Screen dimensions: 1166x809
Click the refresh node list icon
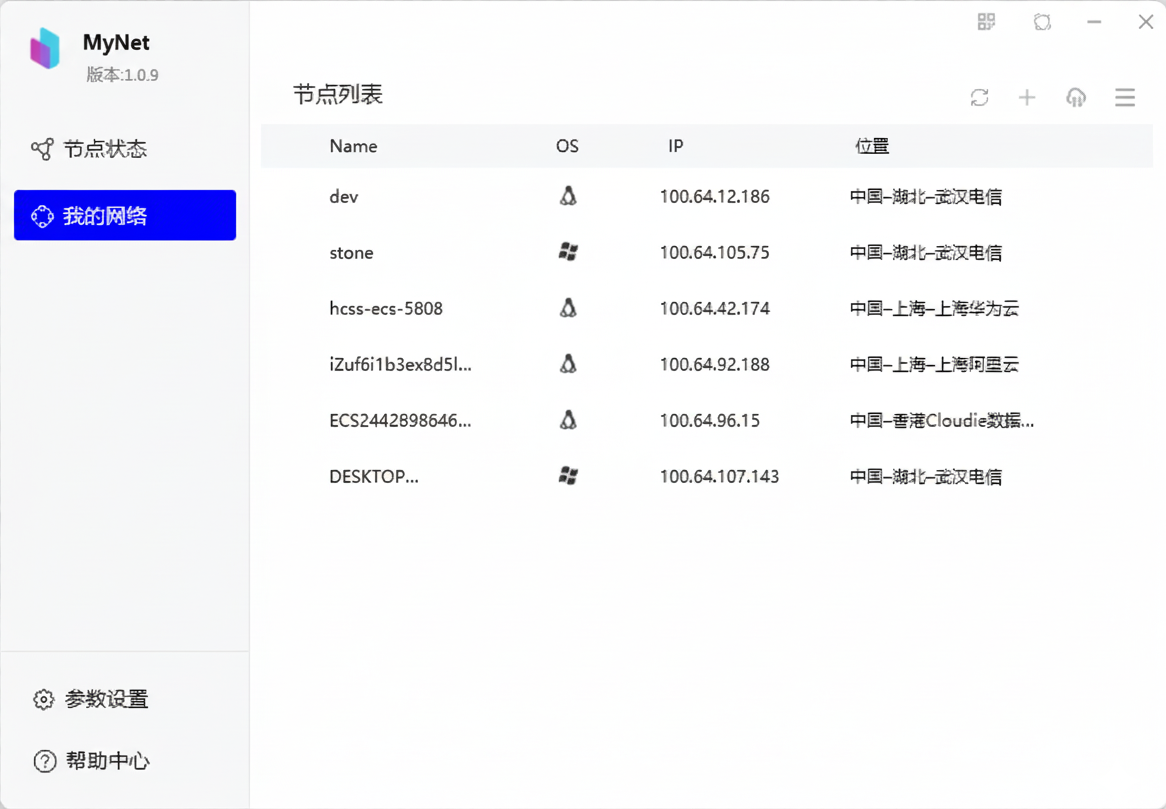(979, 97)
